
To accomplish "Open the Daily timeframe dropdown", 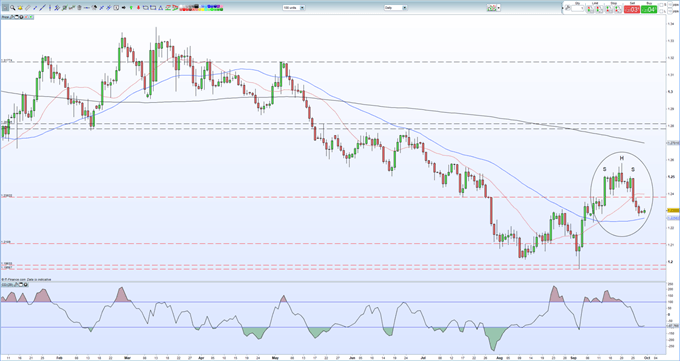I will point(395,7).
